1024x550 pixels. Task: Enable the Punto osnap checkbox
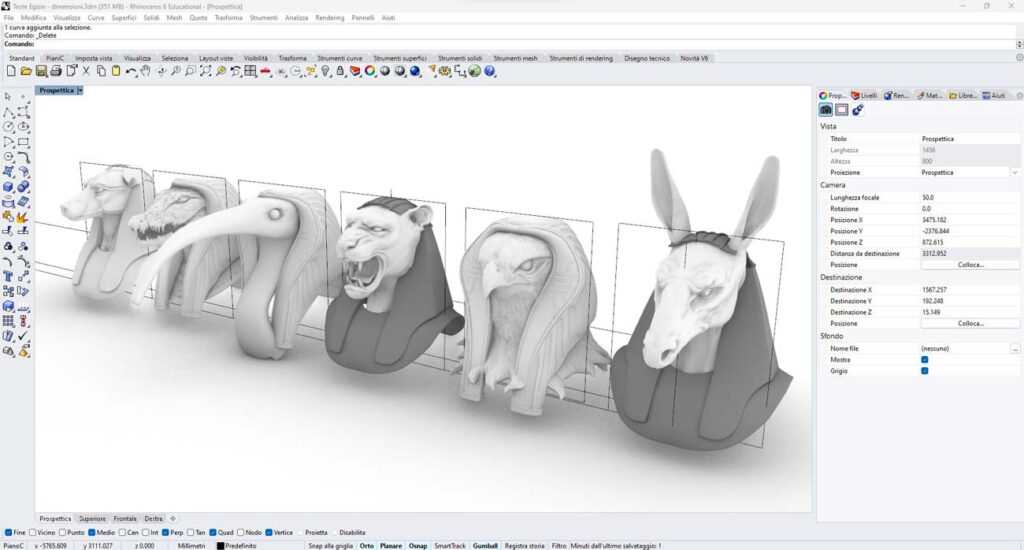tap(62, 532)
